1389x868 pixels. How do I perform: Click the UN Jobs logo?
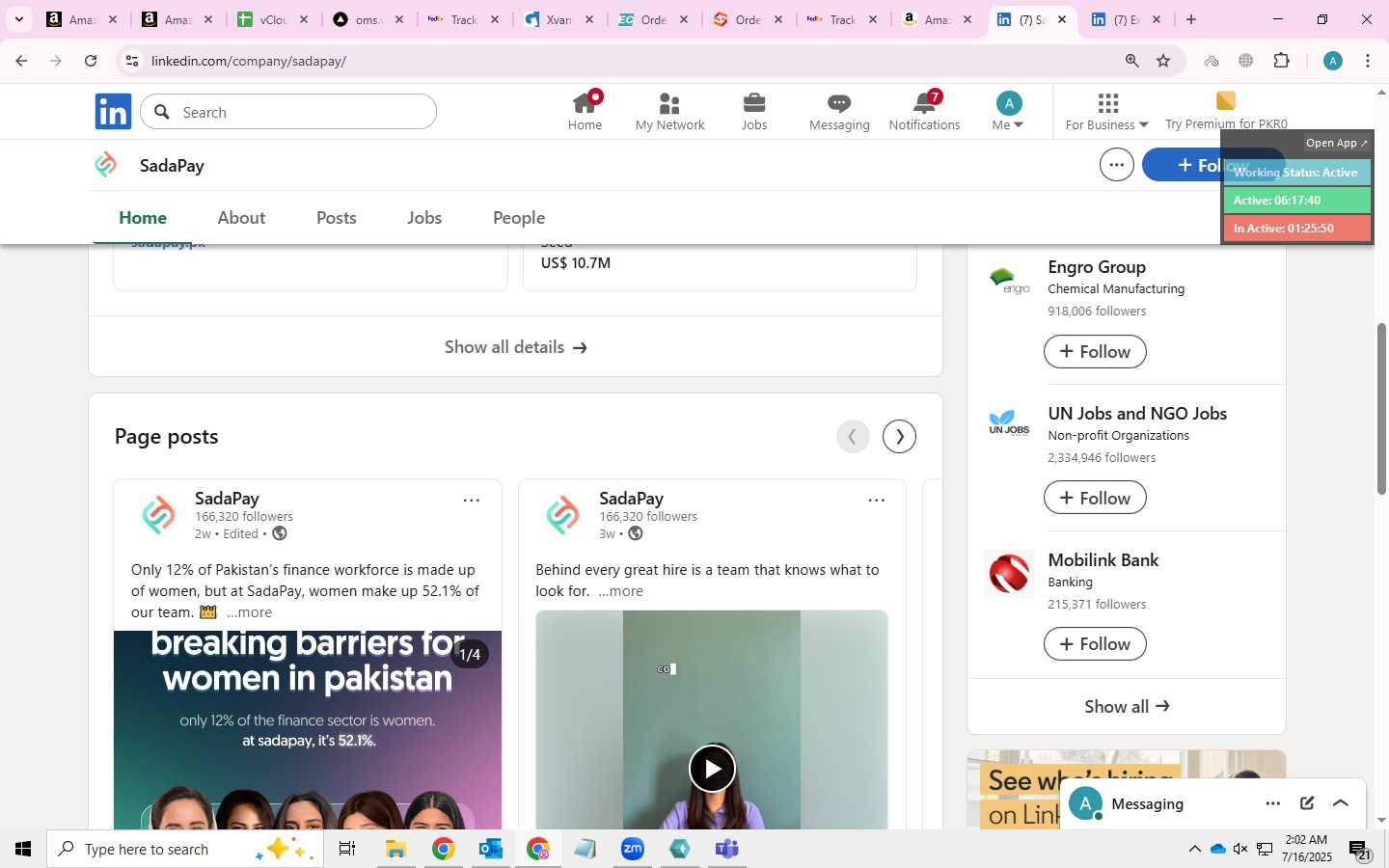[1009, 423]
